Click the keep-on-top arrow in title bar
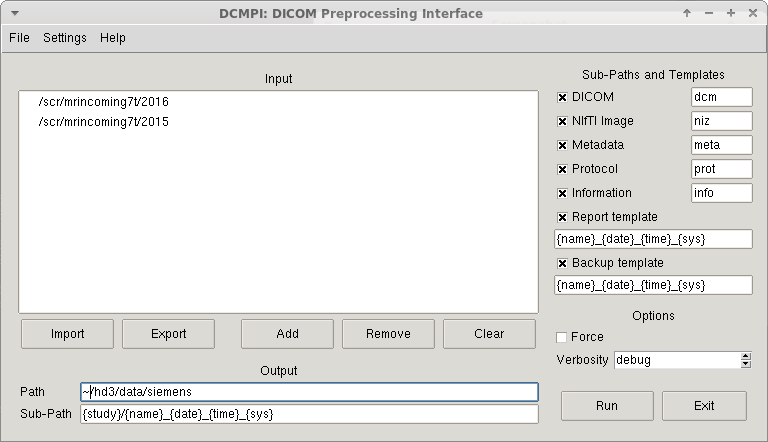 687,14
